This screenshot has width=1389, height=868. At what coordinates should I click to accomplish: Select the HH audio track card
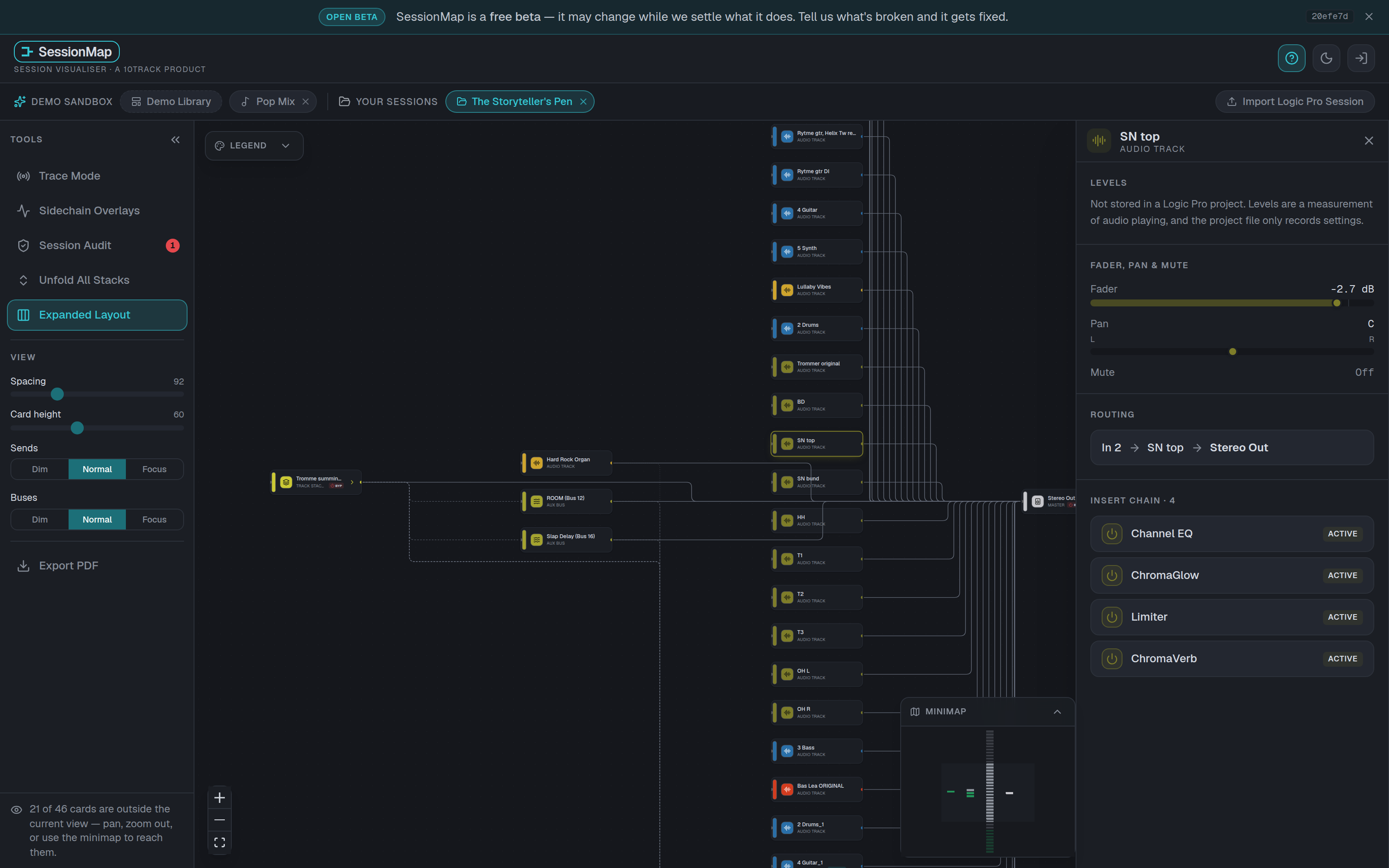coord(816,521)
